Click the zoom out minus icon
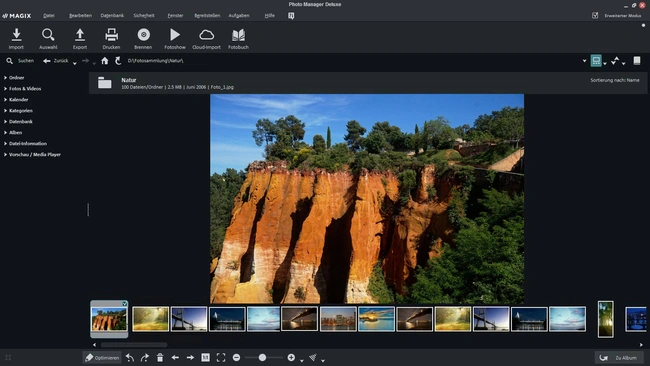The height and width of the screenshot is (366, 650). tap(236, 357)
